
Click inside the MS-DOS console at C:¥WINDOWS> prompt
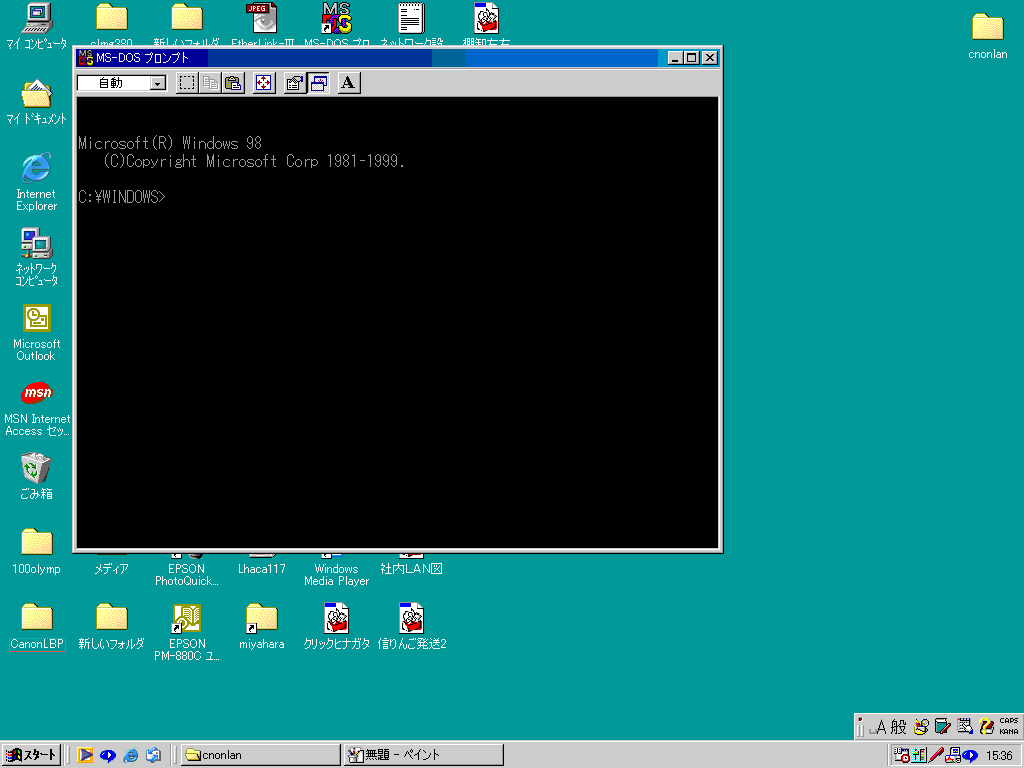[x=121, y=197]
